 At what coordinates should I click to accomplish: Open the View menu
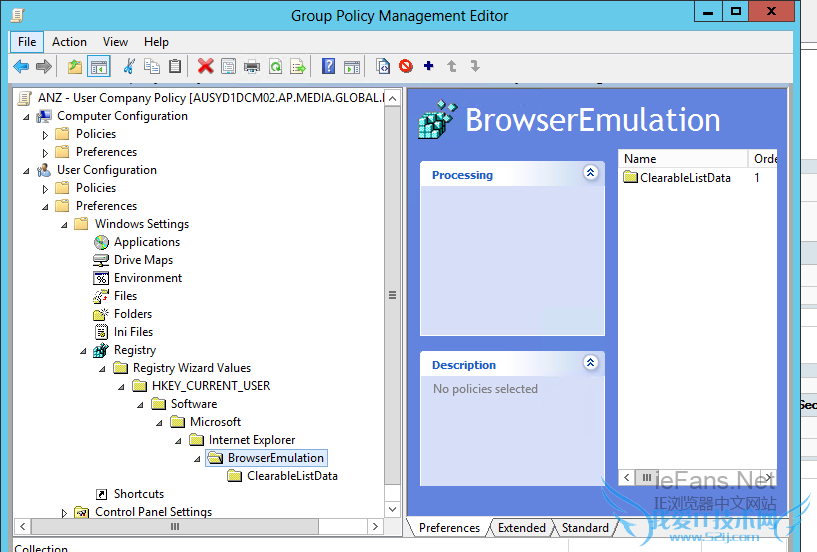pyautogui.click(x=115, y=42)
